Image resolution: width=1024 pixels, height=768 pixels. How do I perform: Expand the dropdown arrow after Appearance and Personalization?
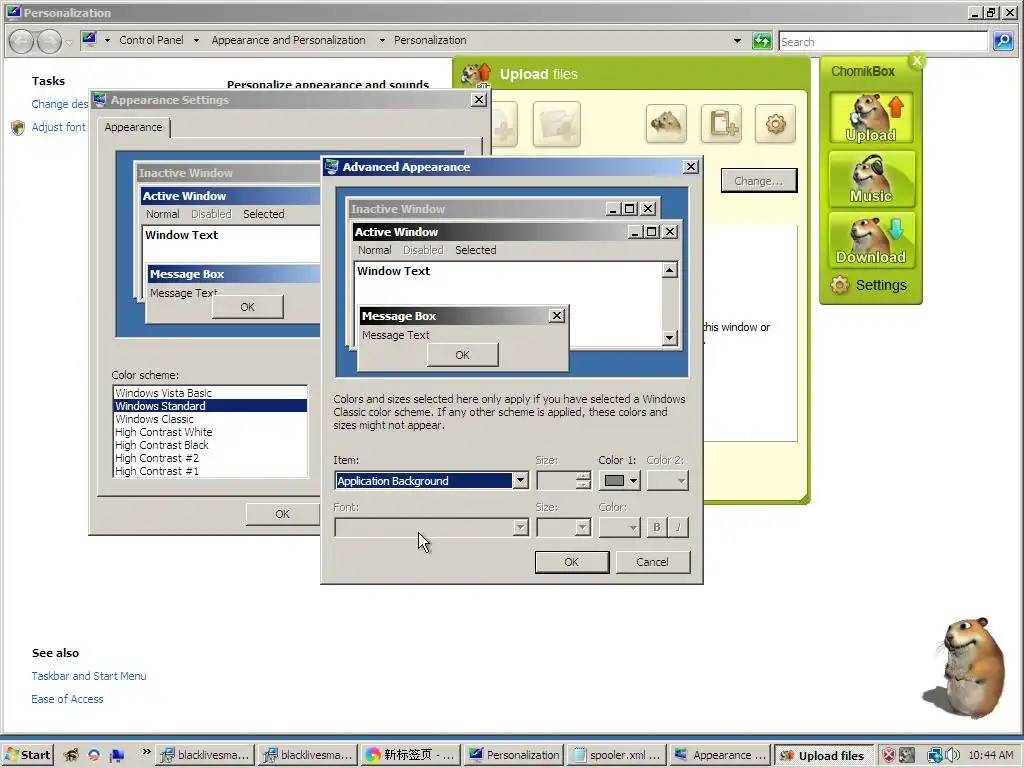382,40
